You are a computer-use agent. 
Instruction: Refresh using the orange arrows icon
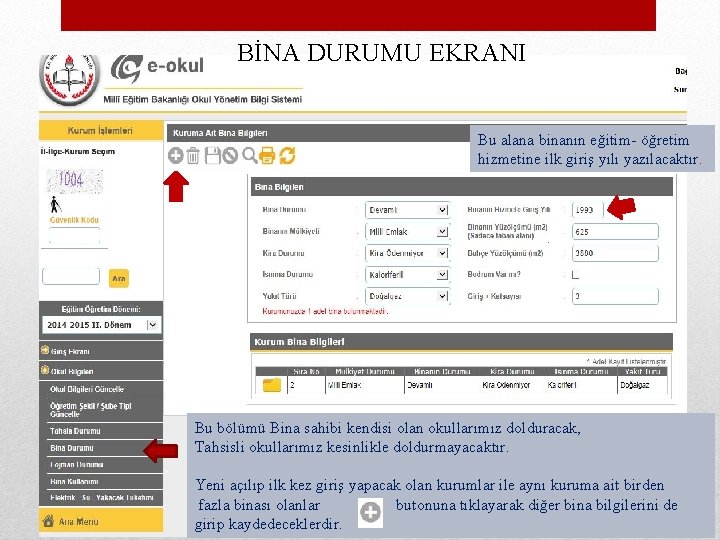[287, 156]
